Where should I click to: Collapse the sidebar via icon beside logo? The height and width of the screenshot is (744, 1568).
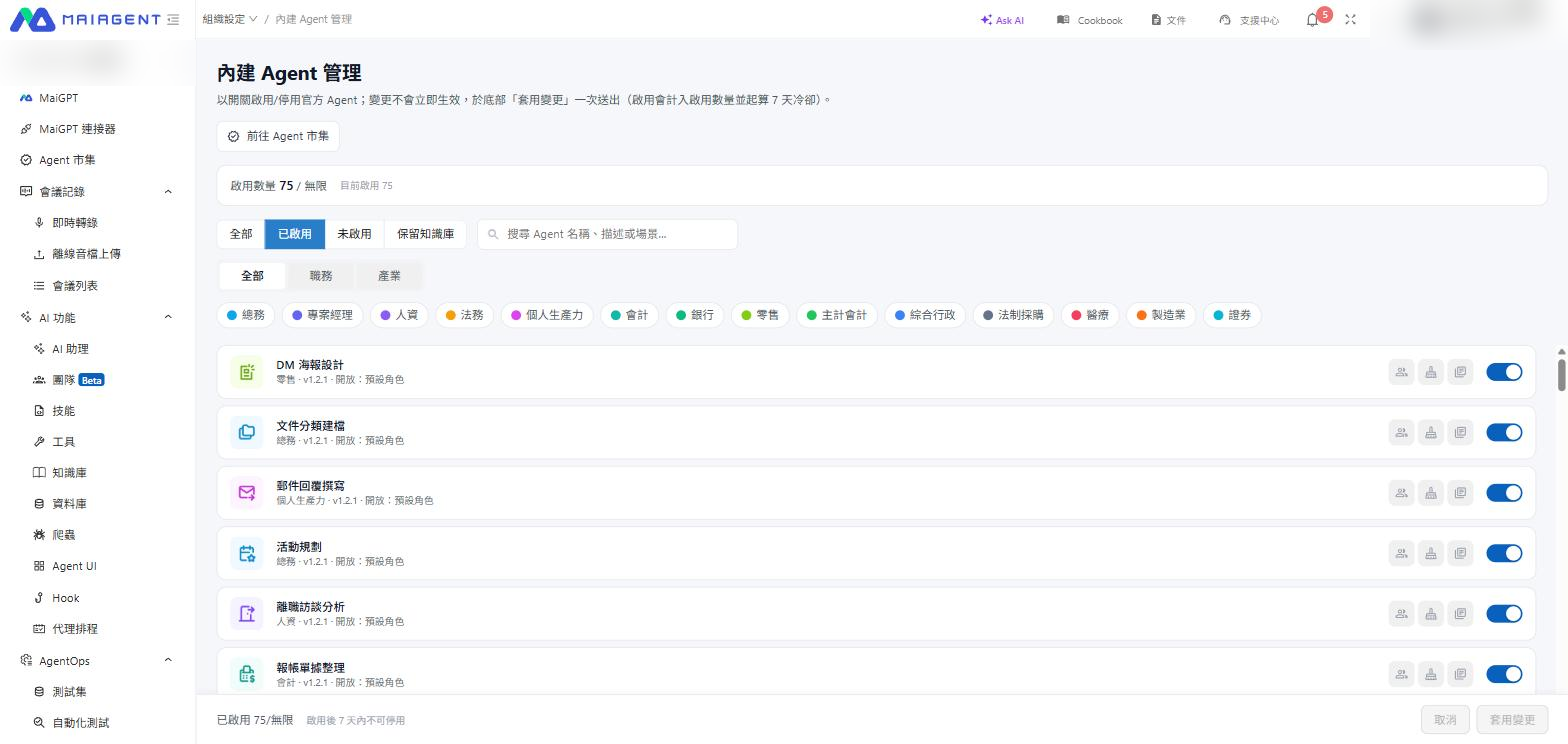click(174, 19)
